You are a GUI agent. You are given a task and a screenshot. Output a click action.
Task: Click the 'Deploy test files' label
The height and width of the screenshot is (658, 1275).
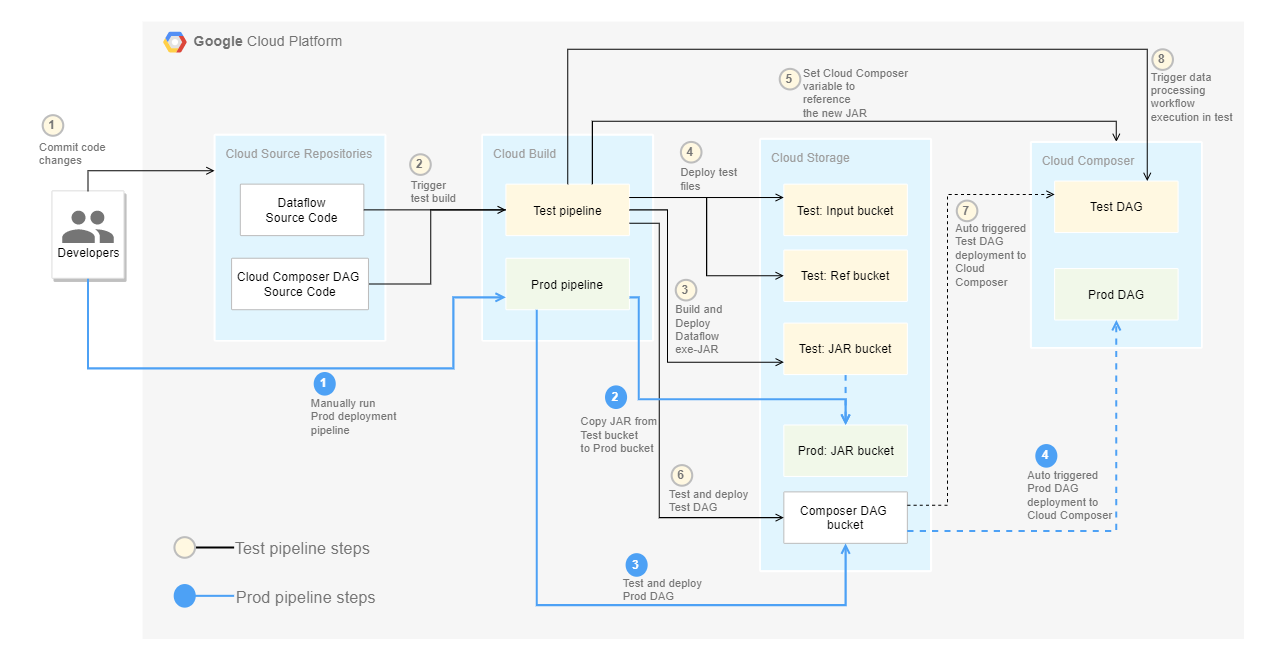coord(709,179)
